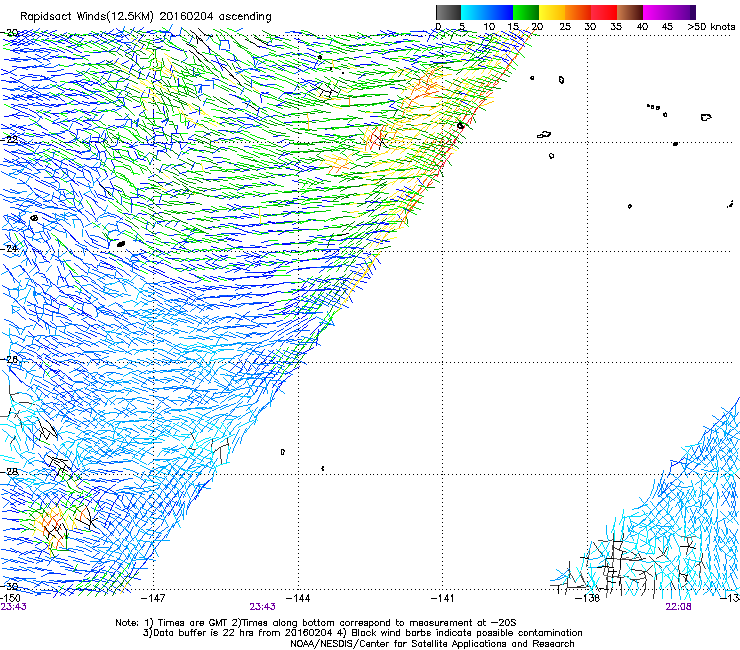Viewport: 740px width, 650px height.
Task: Choose the yellow 20-25 knot legend segment
Action: pyautogui.click(x=552, y=12)
